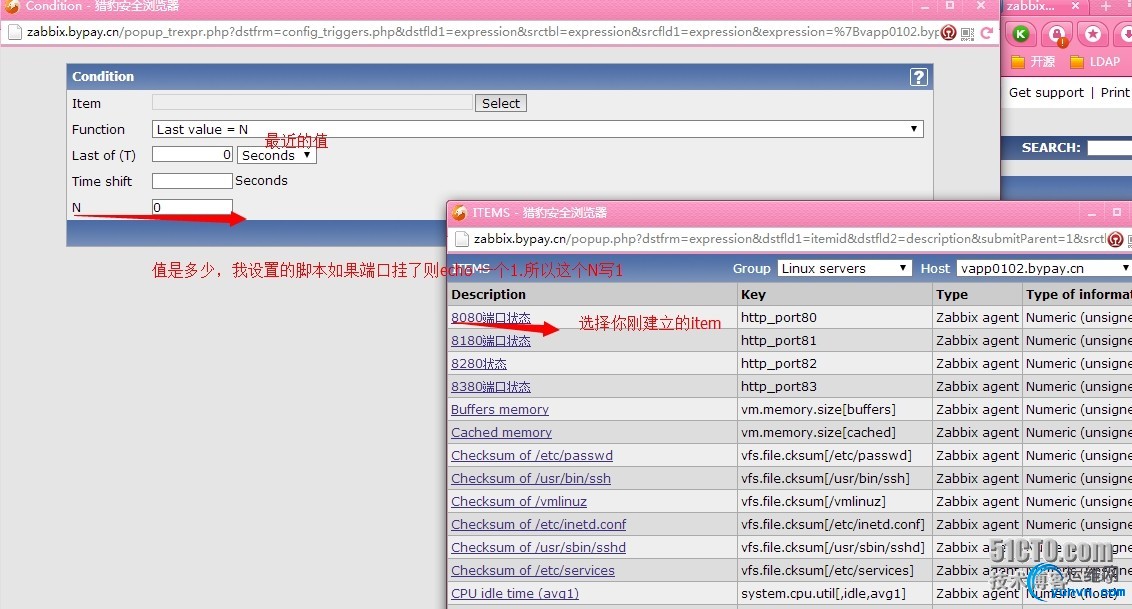This screenshot has height=609, width=1132.
Task: Click the vfs.file.cksum[/etc/passwd] key cell
Action: pyautogui.click(x=835, y=455)
